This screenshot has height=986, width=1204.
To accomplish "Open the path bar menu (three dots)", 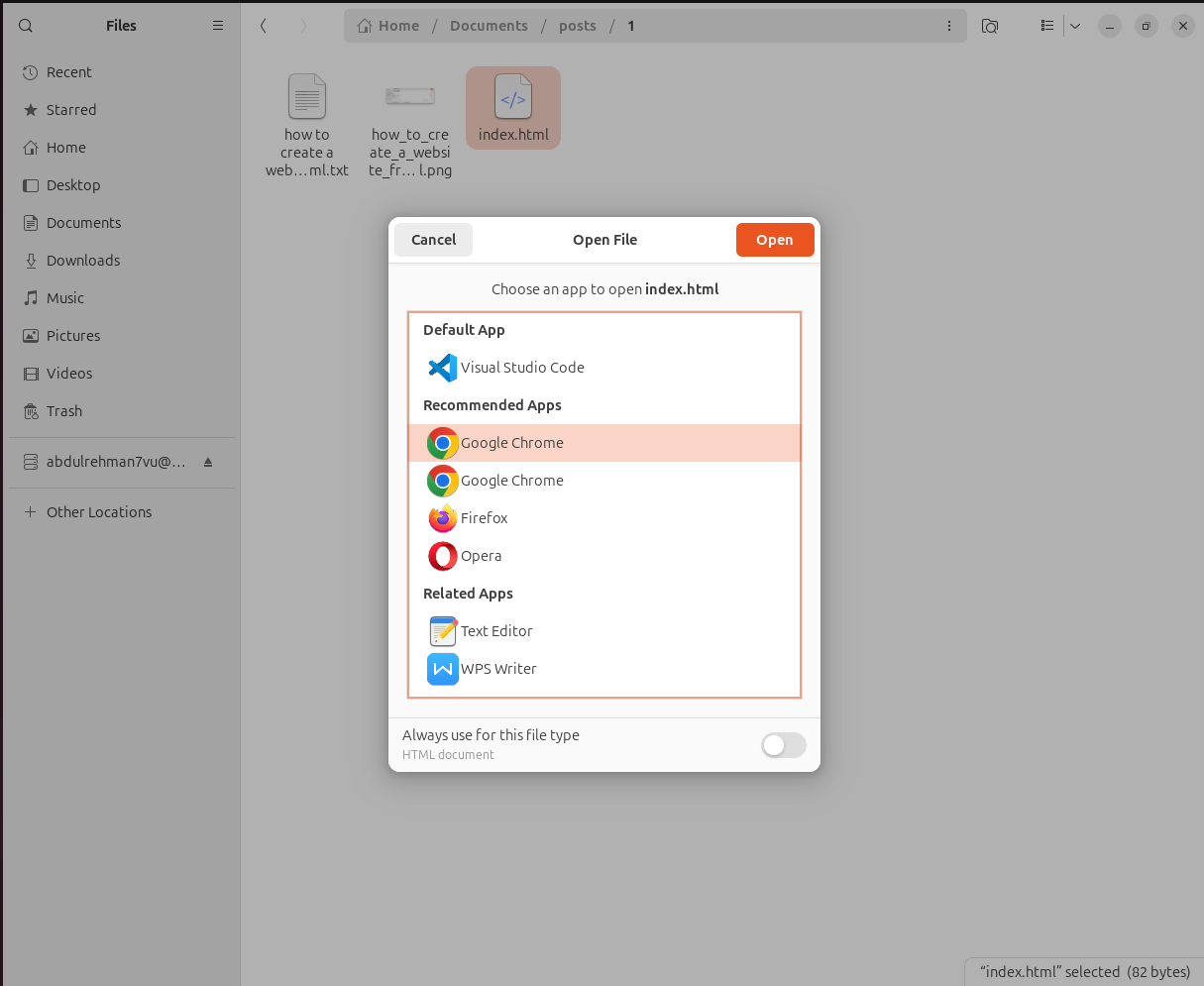I will click(x=948, y=26).
